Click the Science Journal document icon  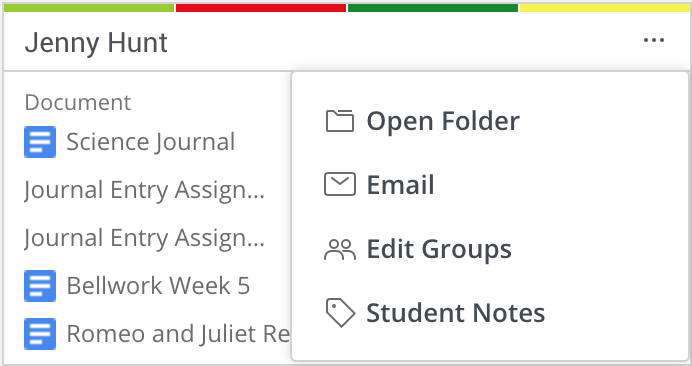point(40,142)
